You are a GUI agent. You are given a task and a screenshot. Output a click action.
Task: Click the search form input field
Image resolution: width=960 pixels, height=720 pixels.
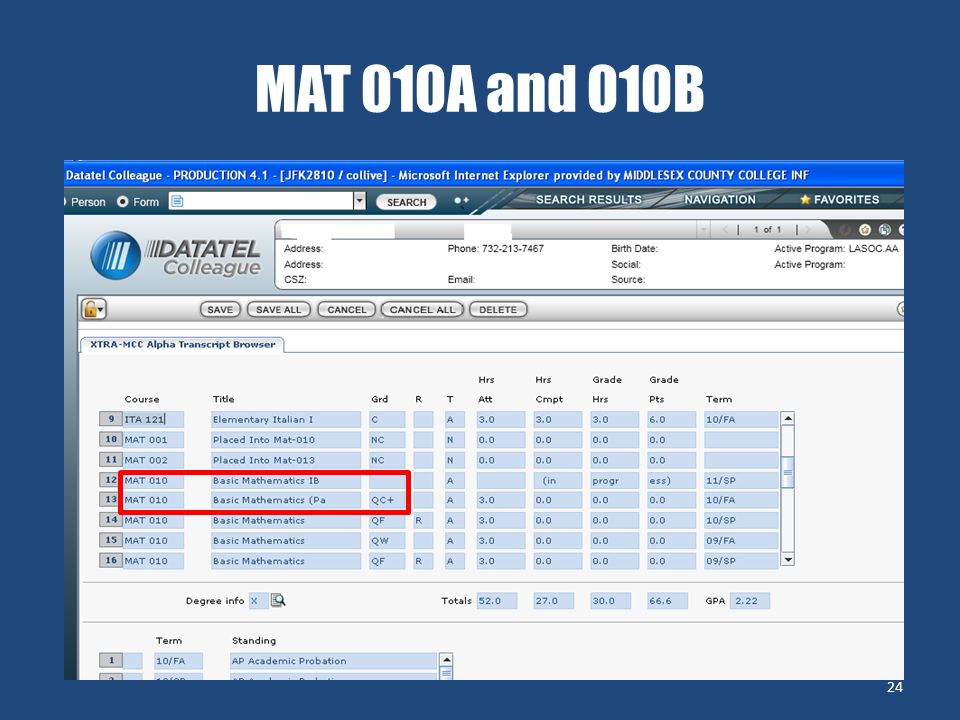[261, 201]
